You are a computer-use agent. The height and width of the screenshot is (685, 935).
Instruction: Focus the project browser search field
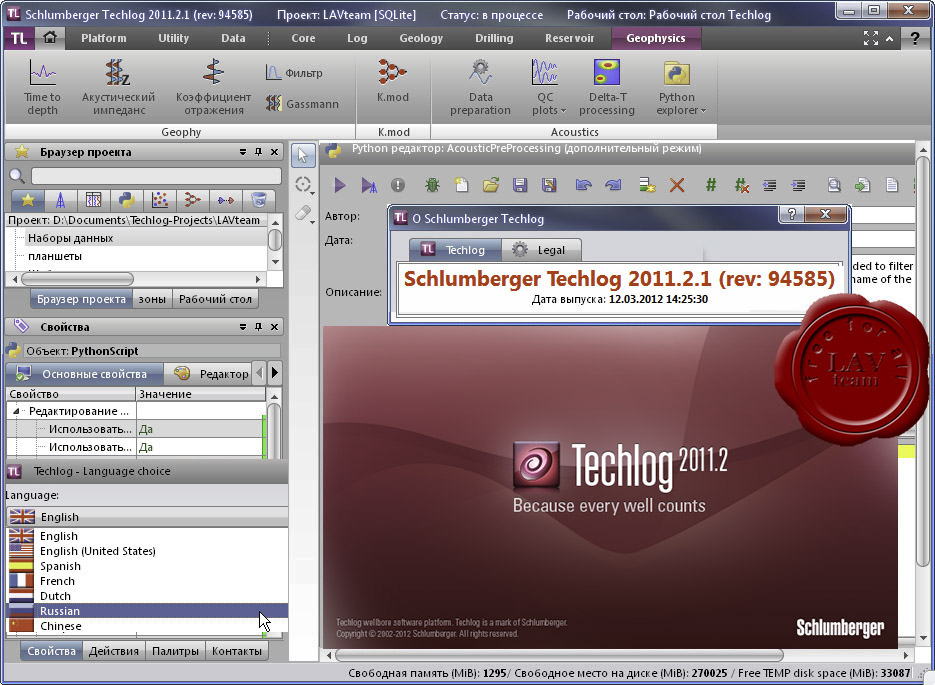coord(156,175)
